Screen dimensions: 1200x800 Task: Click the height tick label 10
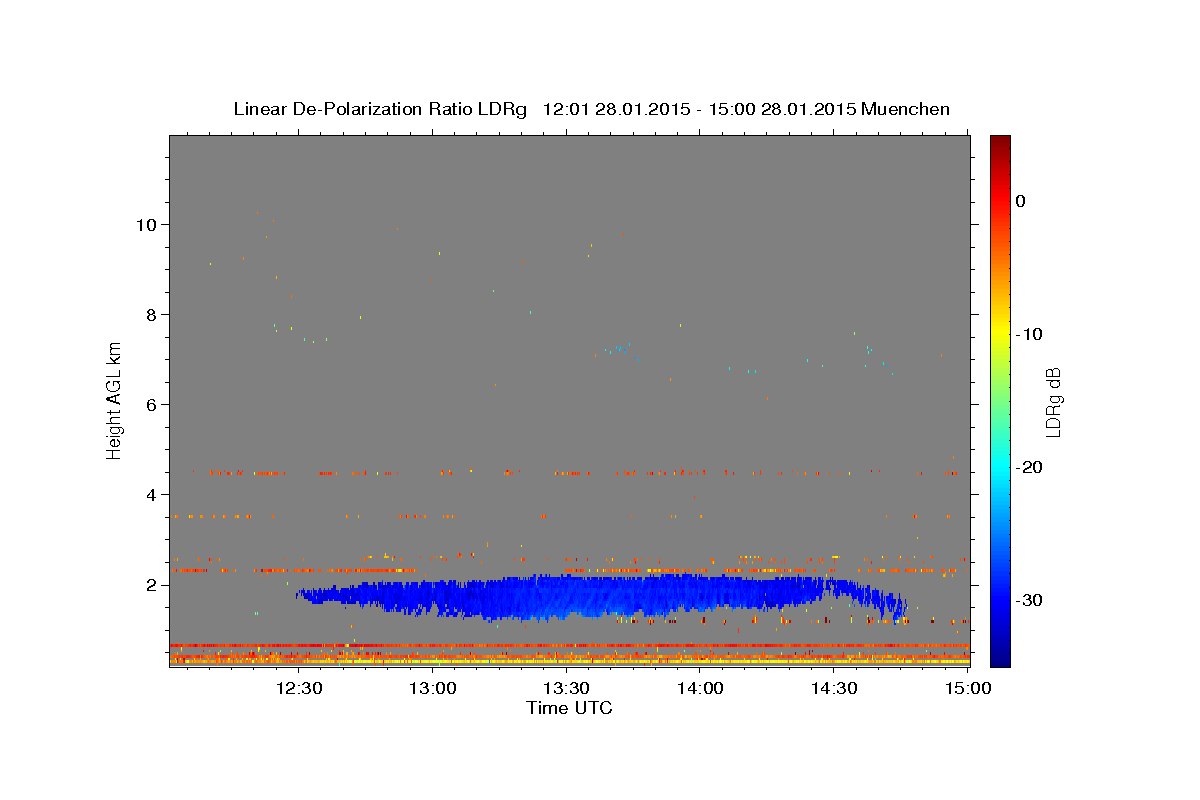148,224
